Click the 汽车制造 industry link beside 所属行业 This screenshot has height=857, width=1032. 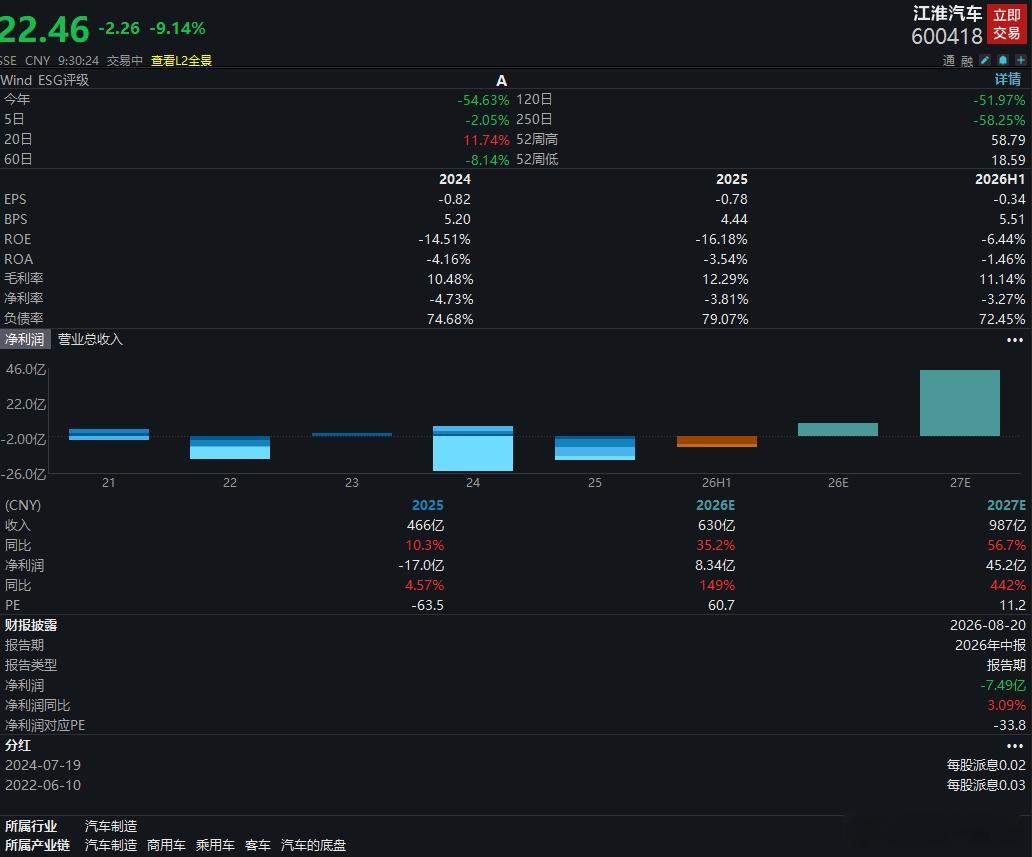pyautogui.click(x=111, y=826)
